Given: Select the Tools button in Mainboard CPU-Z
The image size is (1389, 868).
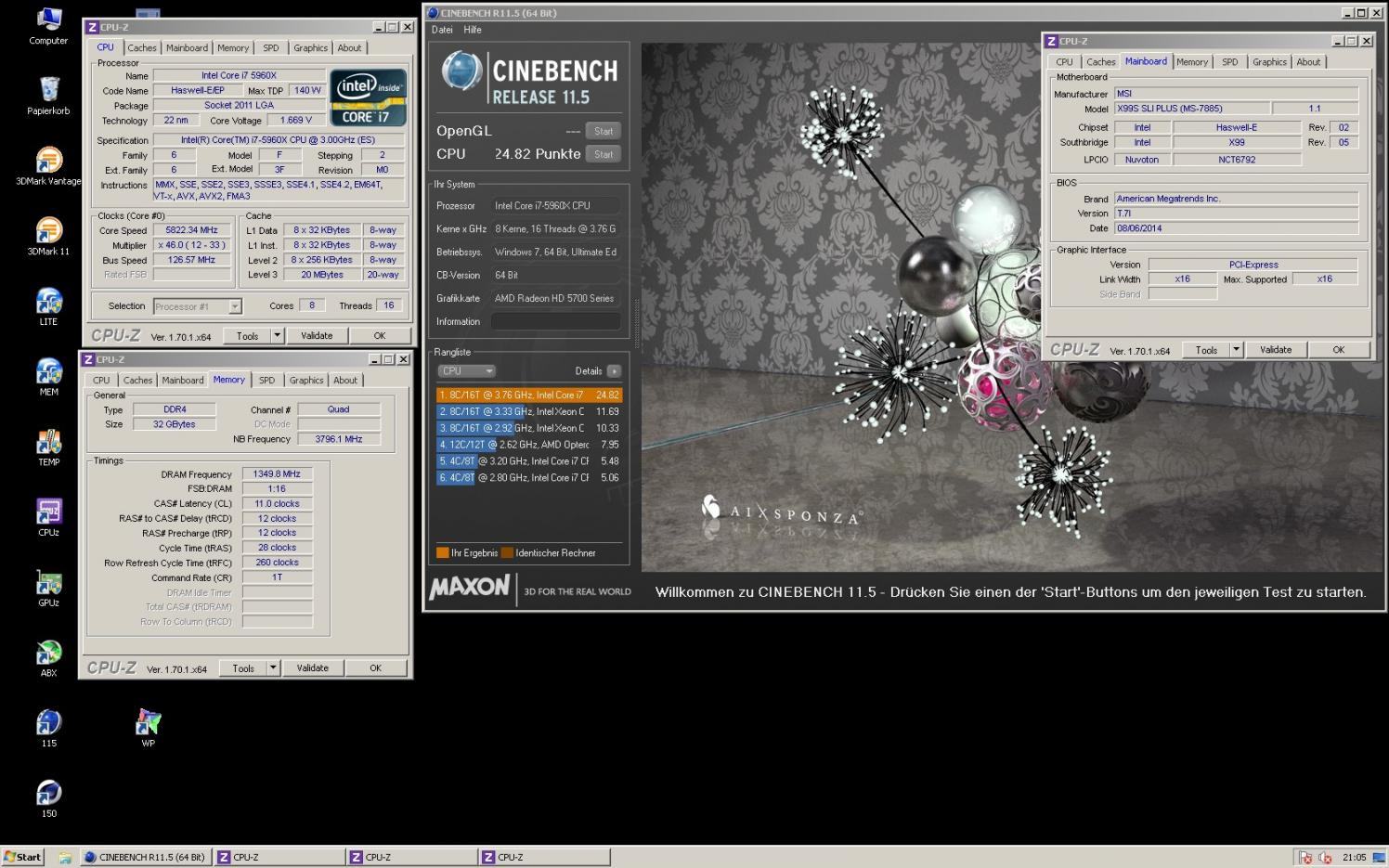Looking at the screenshot, I should [x=1206, y=350].
